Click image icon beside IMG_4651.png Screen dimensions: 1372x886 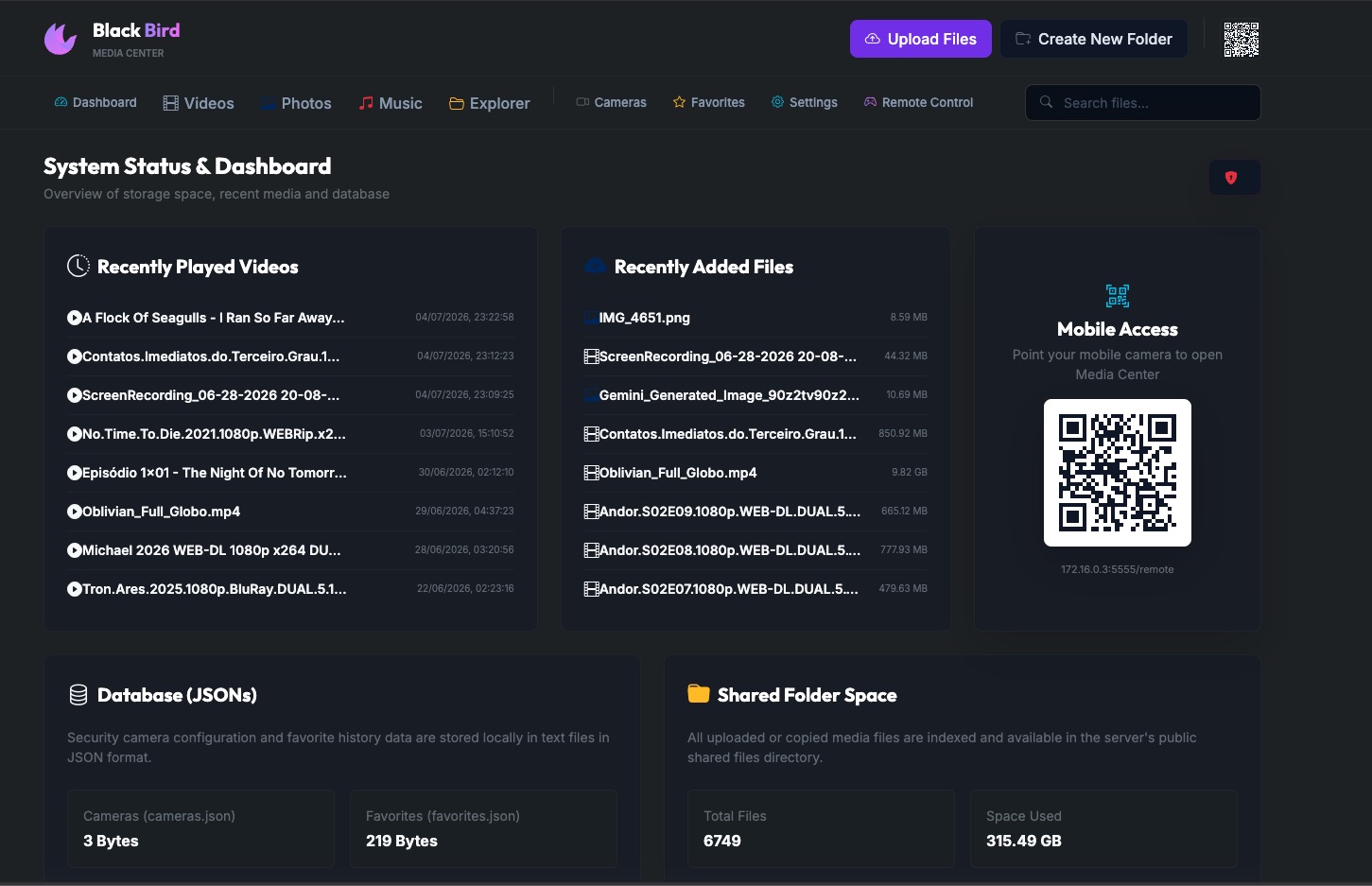pos(591,318)
